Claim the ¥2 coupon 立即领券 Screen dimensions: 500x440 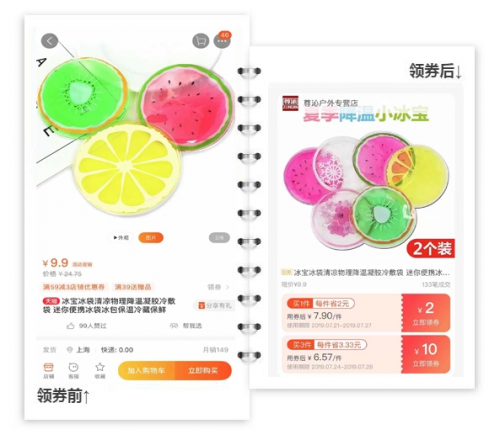(426, 313)
